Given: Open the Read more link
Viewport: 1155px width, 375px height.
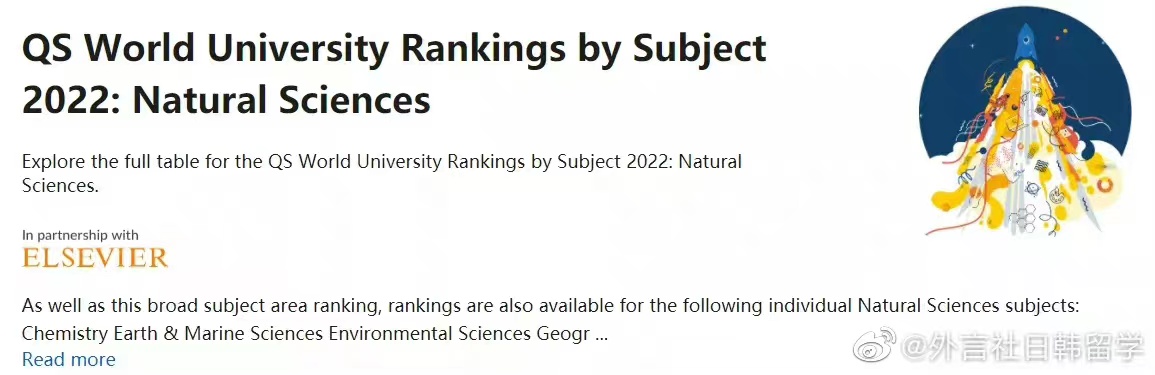Looking at the screenshot, I should (69, 360).
